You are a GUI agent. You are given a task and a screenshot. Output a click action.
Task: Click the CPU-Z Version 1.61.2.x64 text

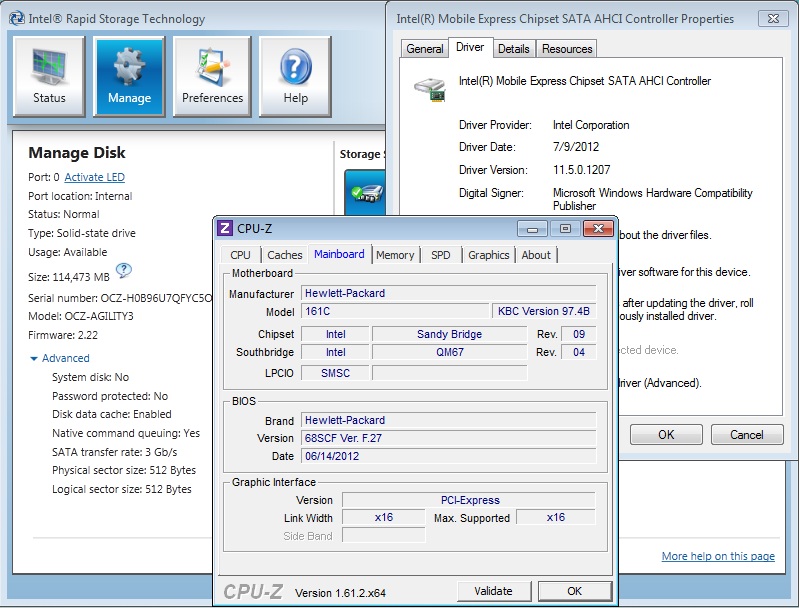[340, 593]
